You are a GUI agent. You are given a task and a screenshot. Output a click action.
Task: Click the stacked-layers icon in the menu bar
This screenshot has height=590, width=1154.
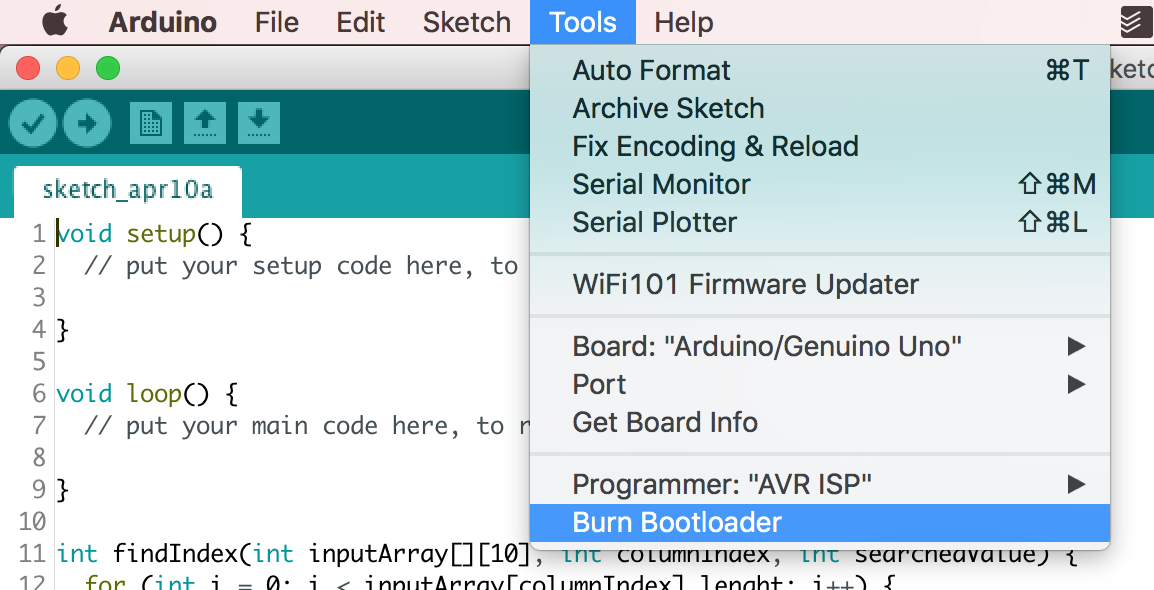click(x=1135, y=22)
